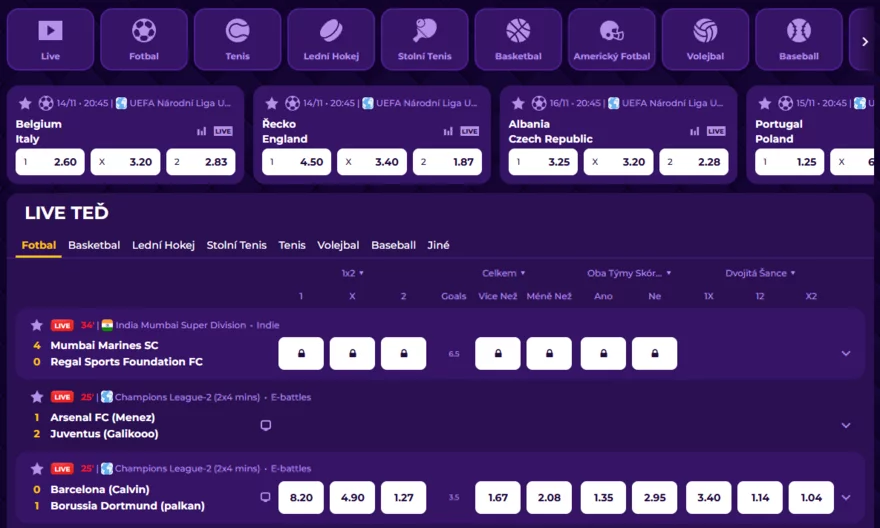The height and width of the screenshot is (528, 880).
Task: Toggle favorite on Barcelona vs Borussia Dortmund
Action: point(37,468)
